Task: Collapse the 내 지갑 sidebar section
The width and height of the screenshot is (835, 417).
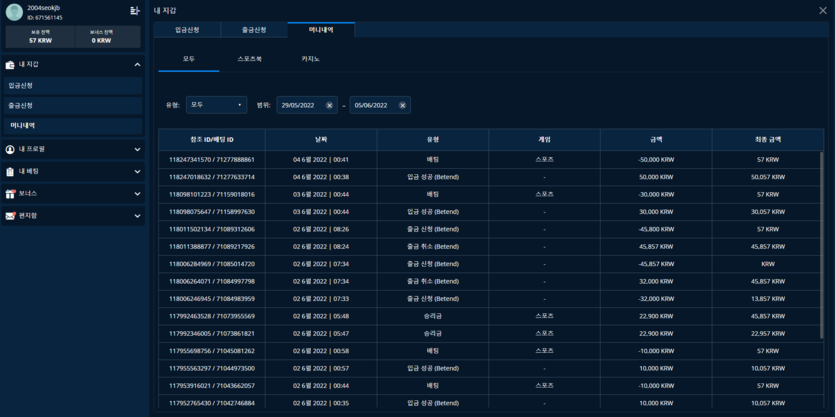Action: [x=137, y=64]
